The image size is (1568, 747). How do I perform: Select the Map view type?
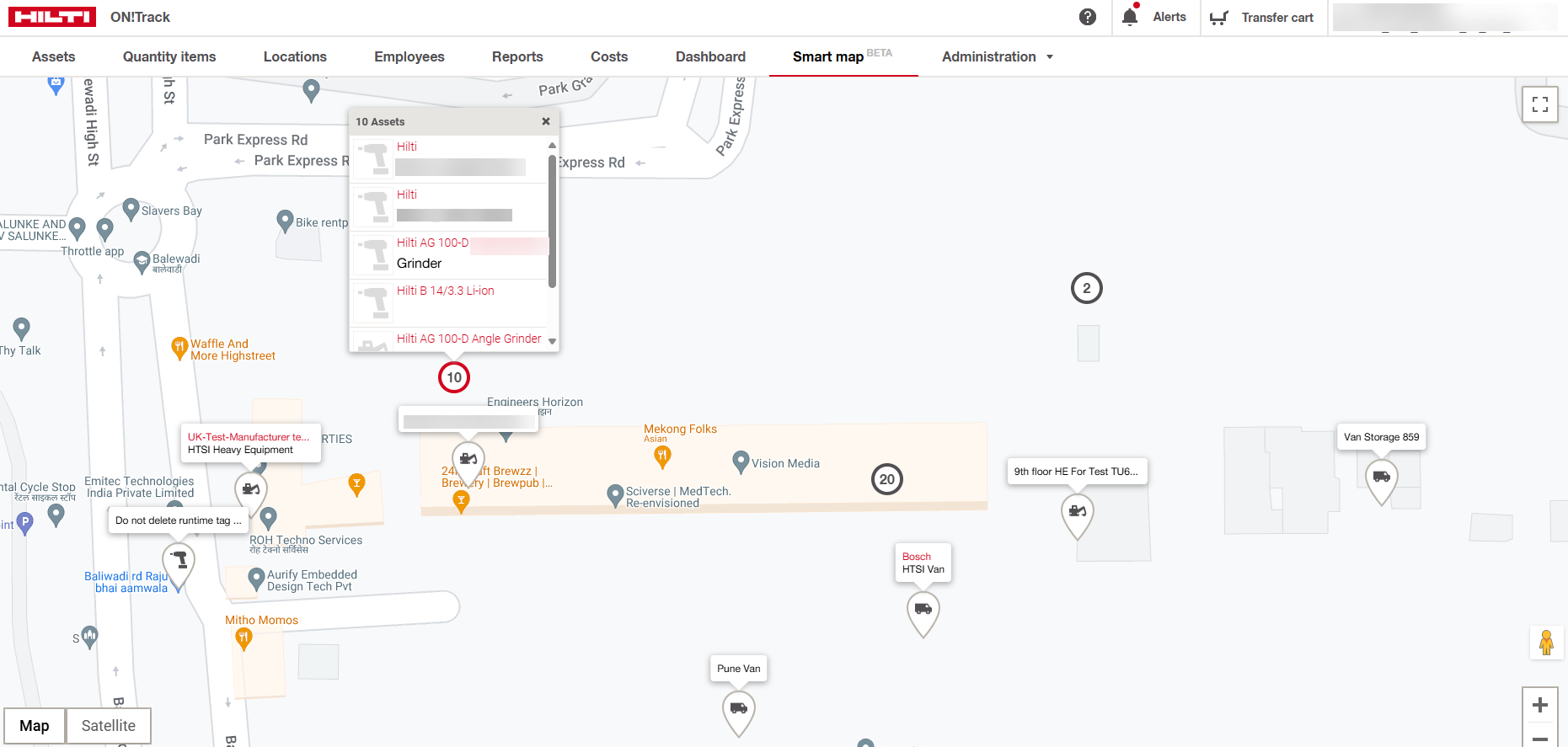click(x=35, y=725)
